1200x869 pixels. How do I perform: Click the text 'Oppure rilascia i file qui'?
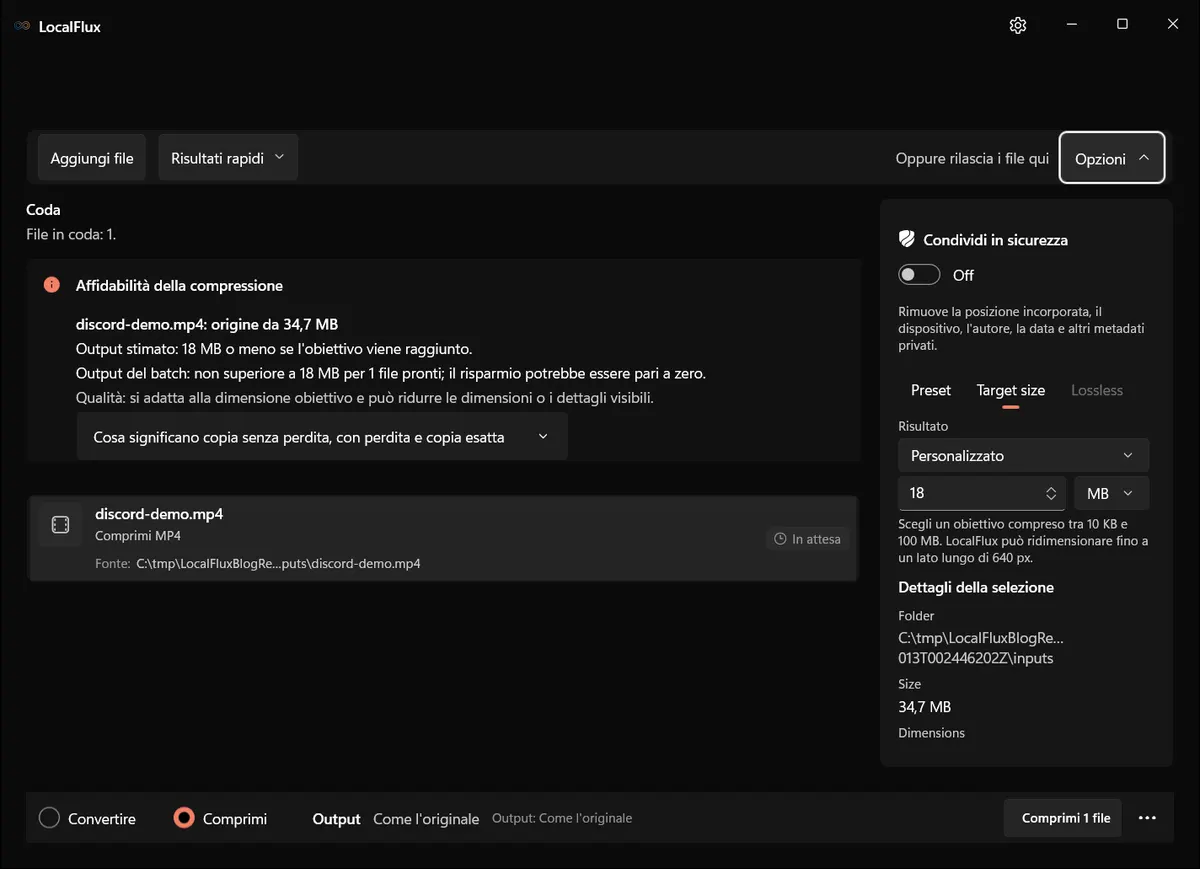[972, 158]
